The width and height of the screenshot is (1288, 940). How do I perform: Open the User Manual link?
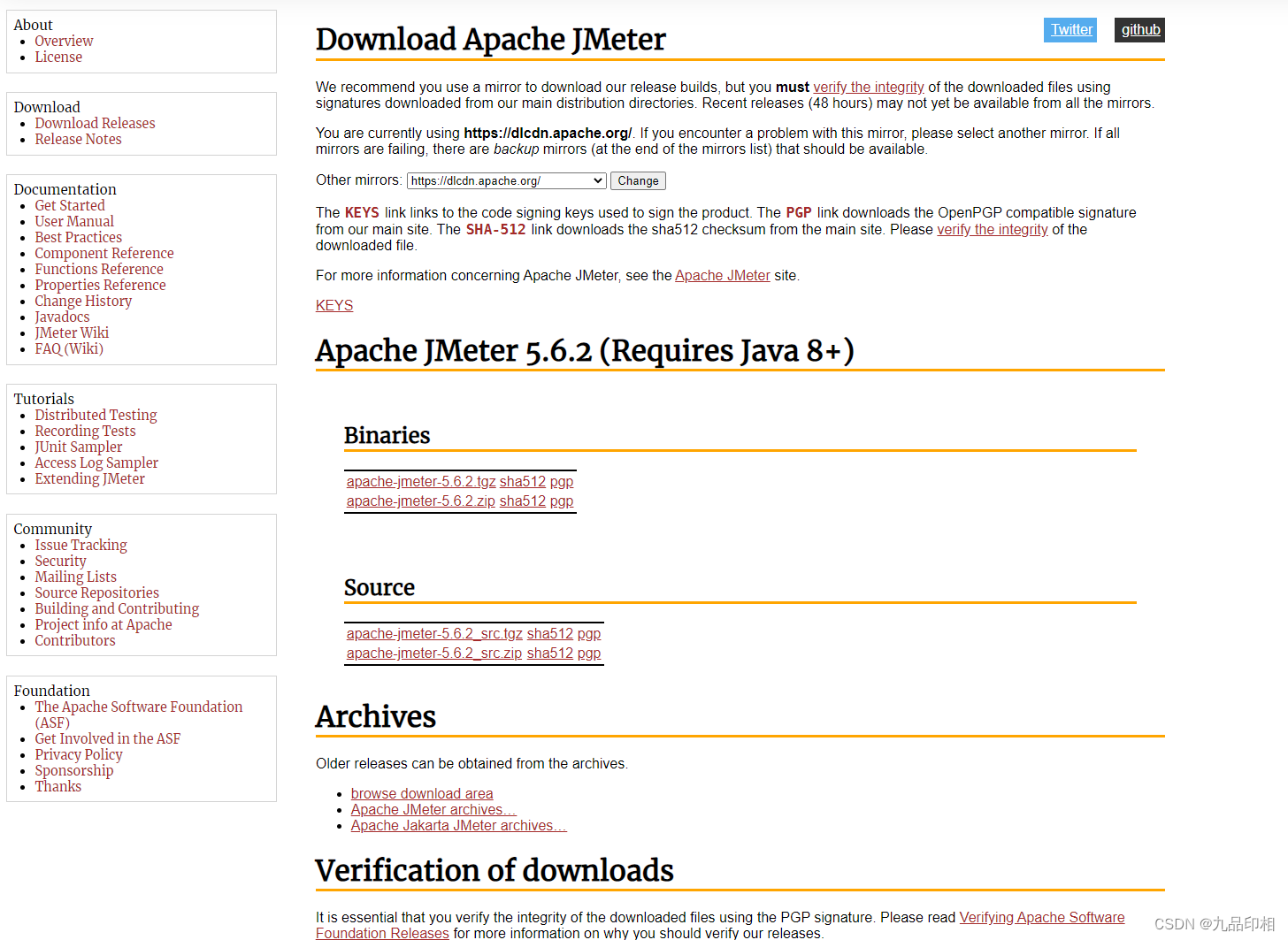pyautogui.click(x=74, y=222)
